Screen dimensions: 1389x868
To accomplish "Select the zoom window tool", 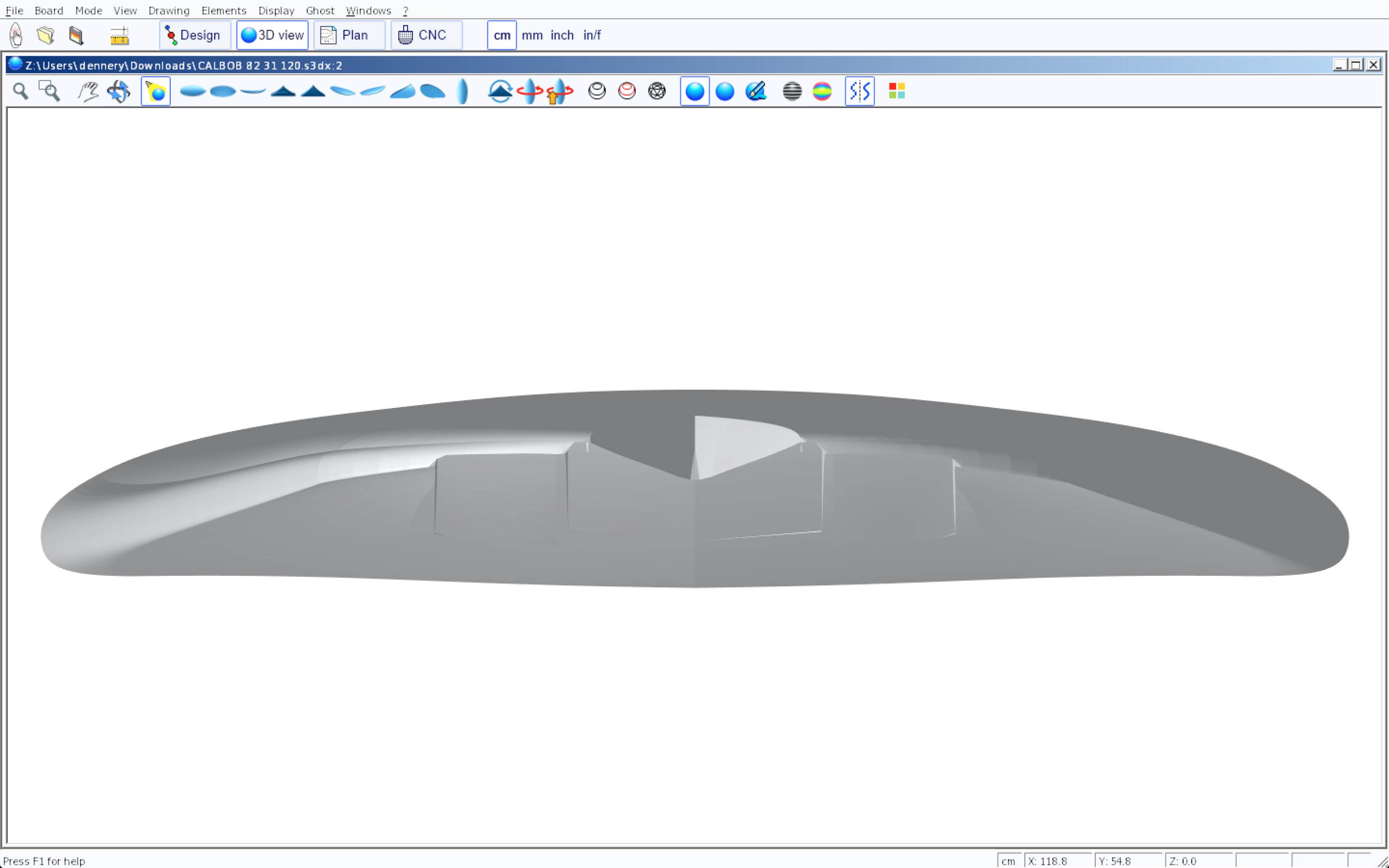I will pos(49,91).
